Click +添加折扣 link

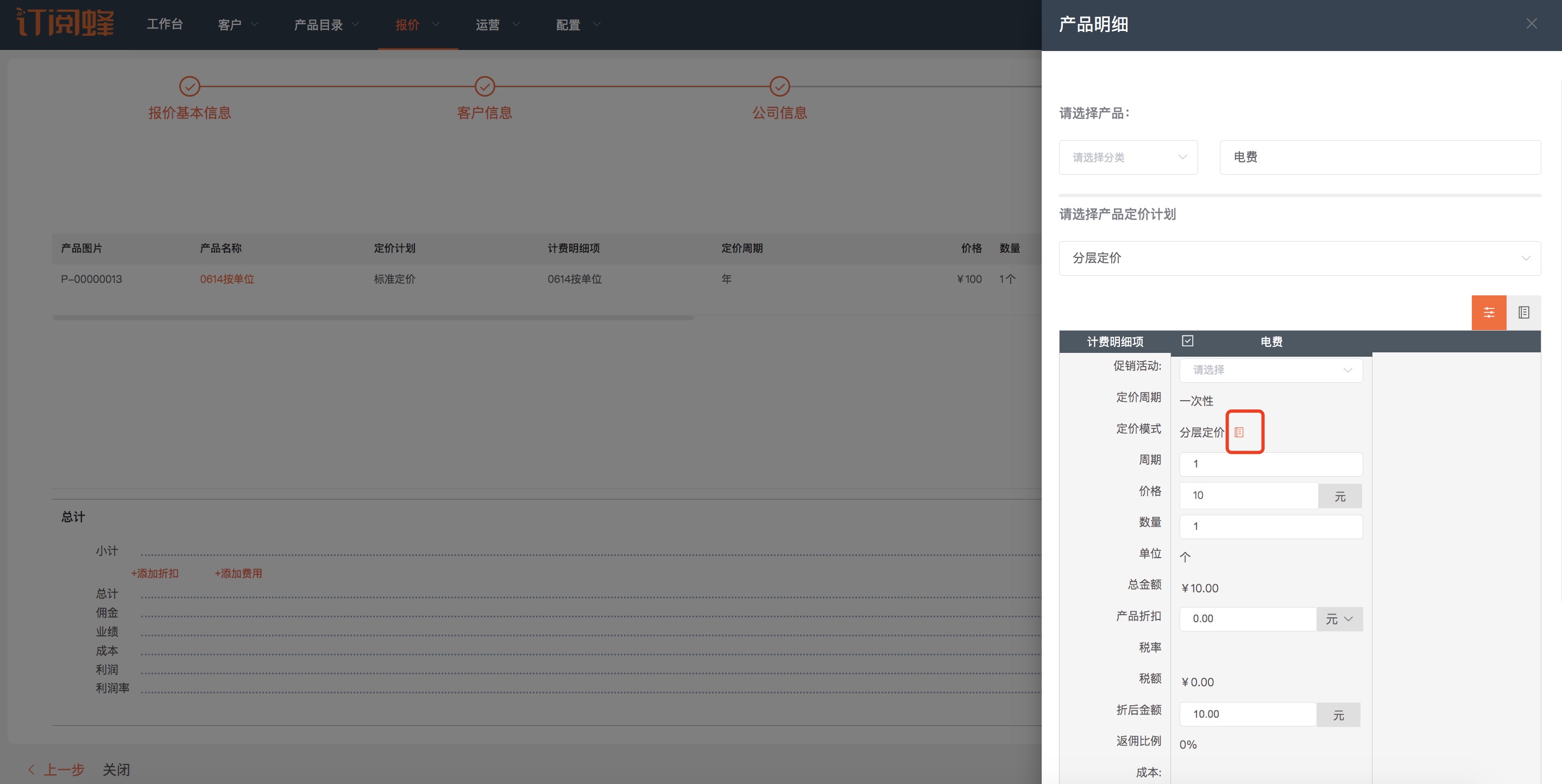(x=155, y=573)
